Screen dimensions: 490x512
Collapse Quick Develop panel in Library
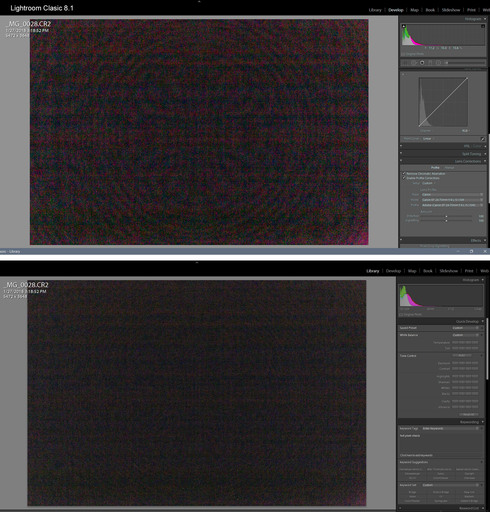(x=482, y=321)
